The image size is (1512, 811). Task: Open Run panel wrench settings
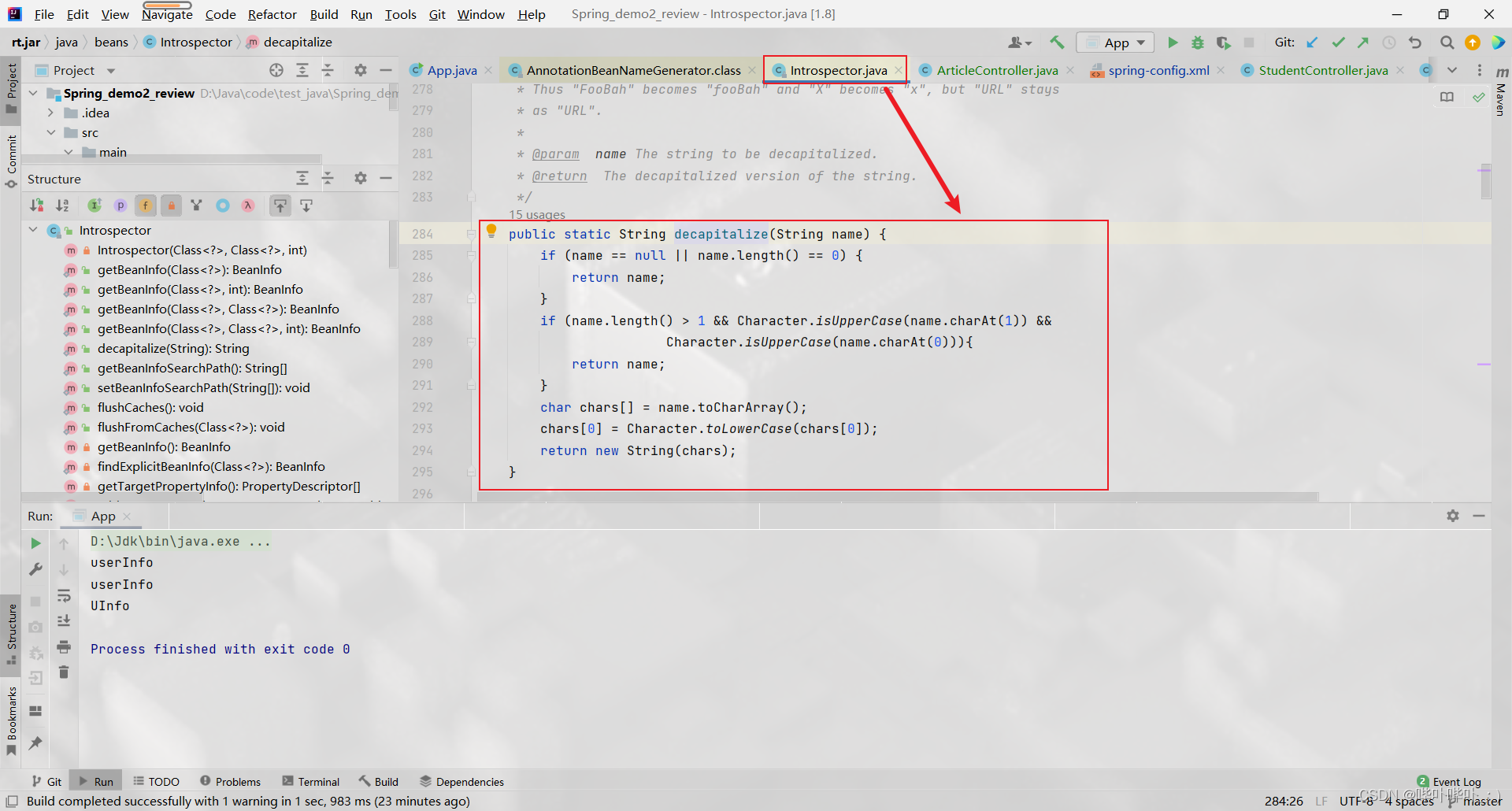(x=35, y=568)
